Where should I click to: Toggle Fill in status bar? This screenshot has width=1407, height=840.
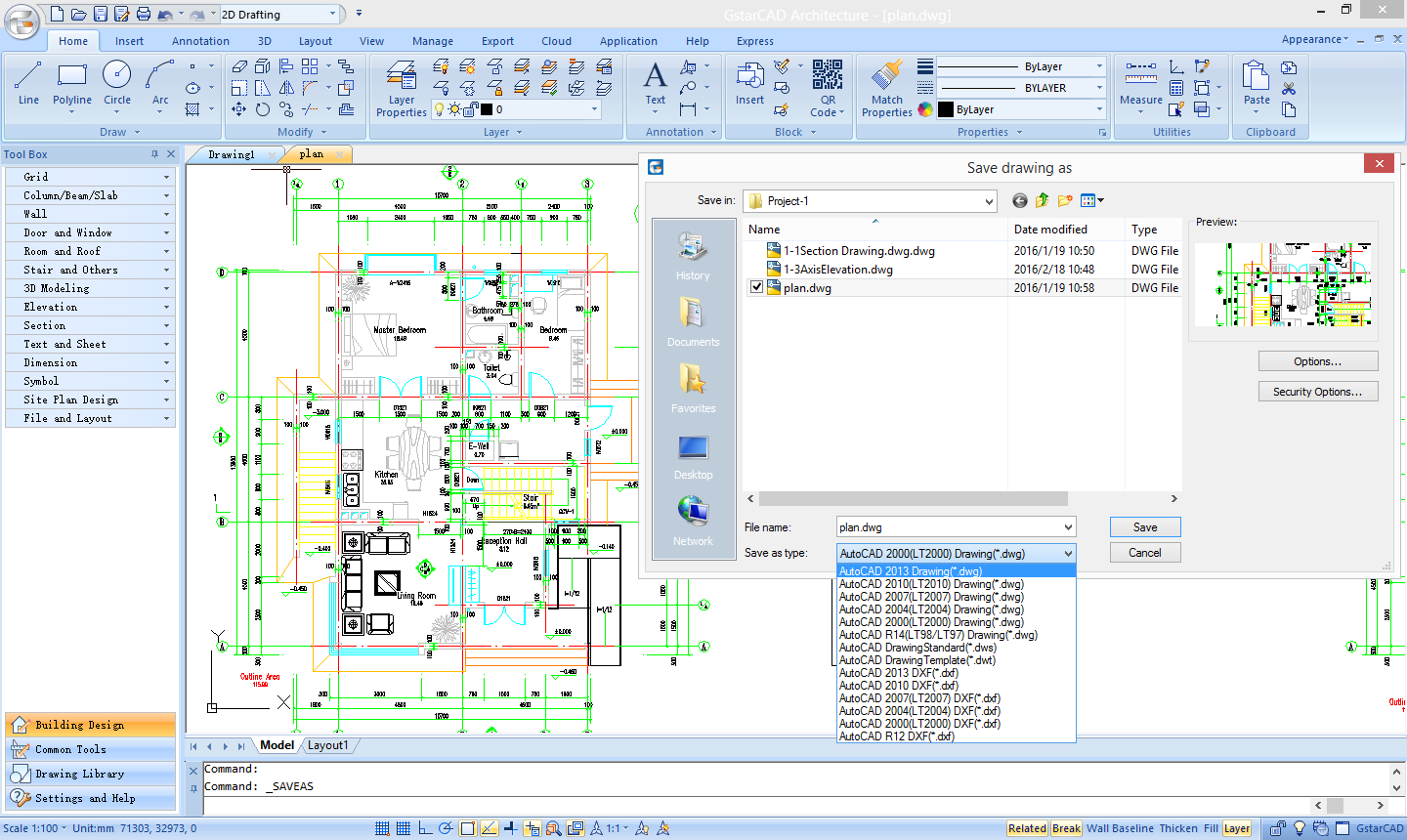point(1211,828)
